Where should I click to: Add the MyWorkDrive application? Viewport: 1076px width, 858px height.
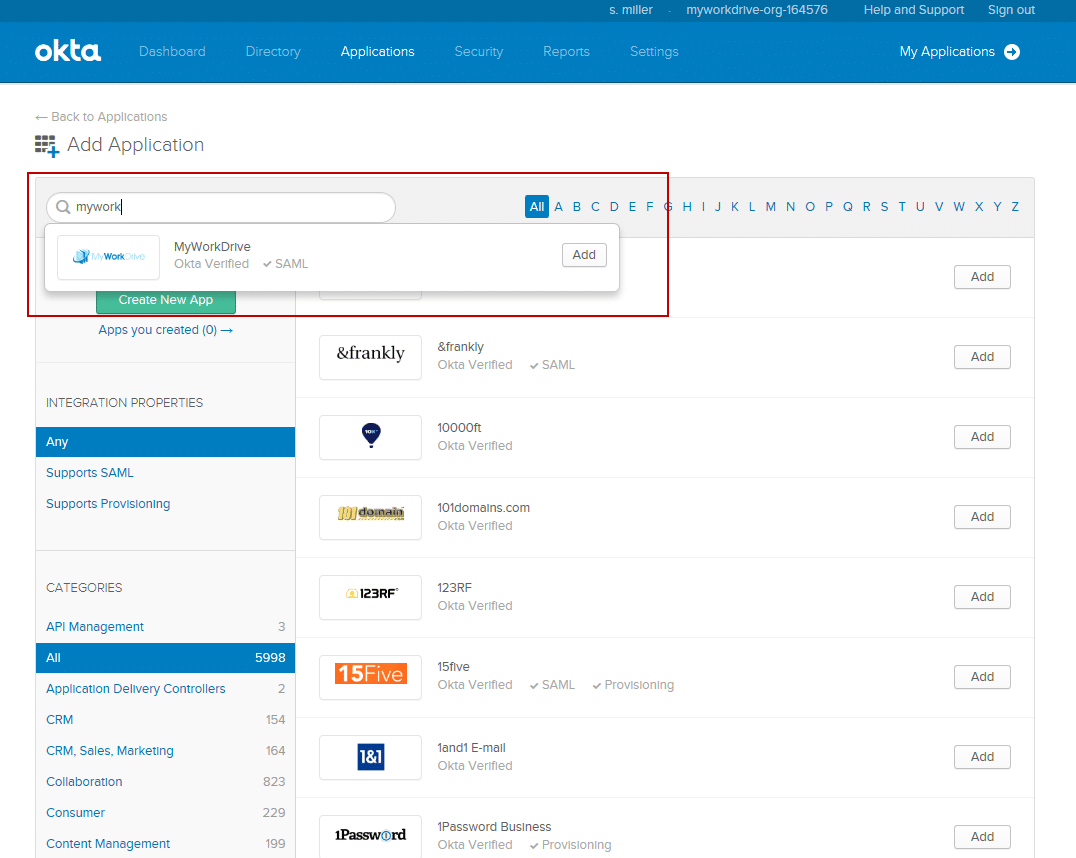[584, 255]
